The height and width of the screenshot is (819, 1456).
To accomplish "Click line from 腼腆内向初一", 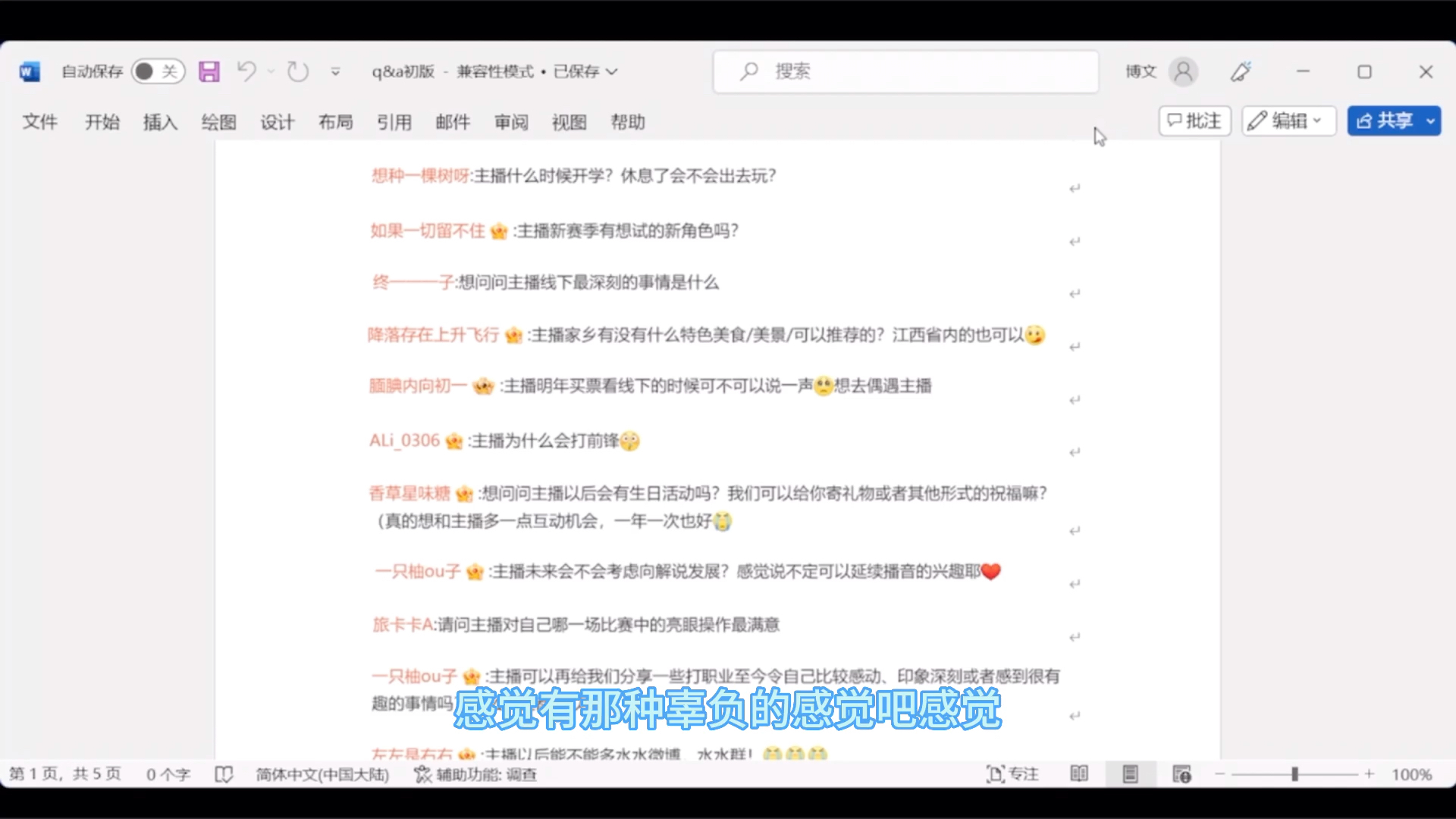I will coord(650,386).
